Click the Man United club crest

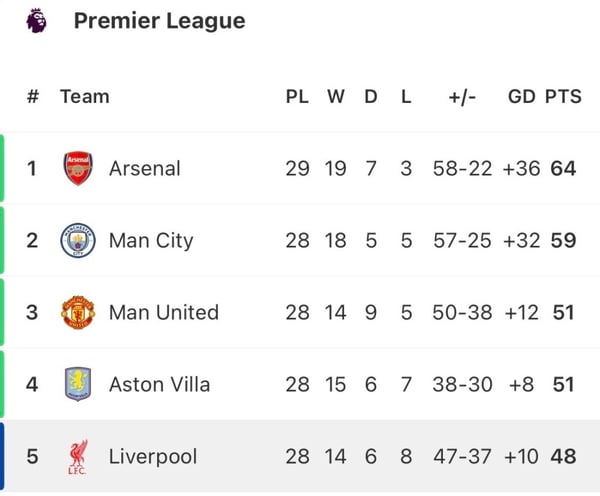(x=78, y=312)
